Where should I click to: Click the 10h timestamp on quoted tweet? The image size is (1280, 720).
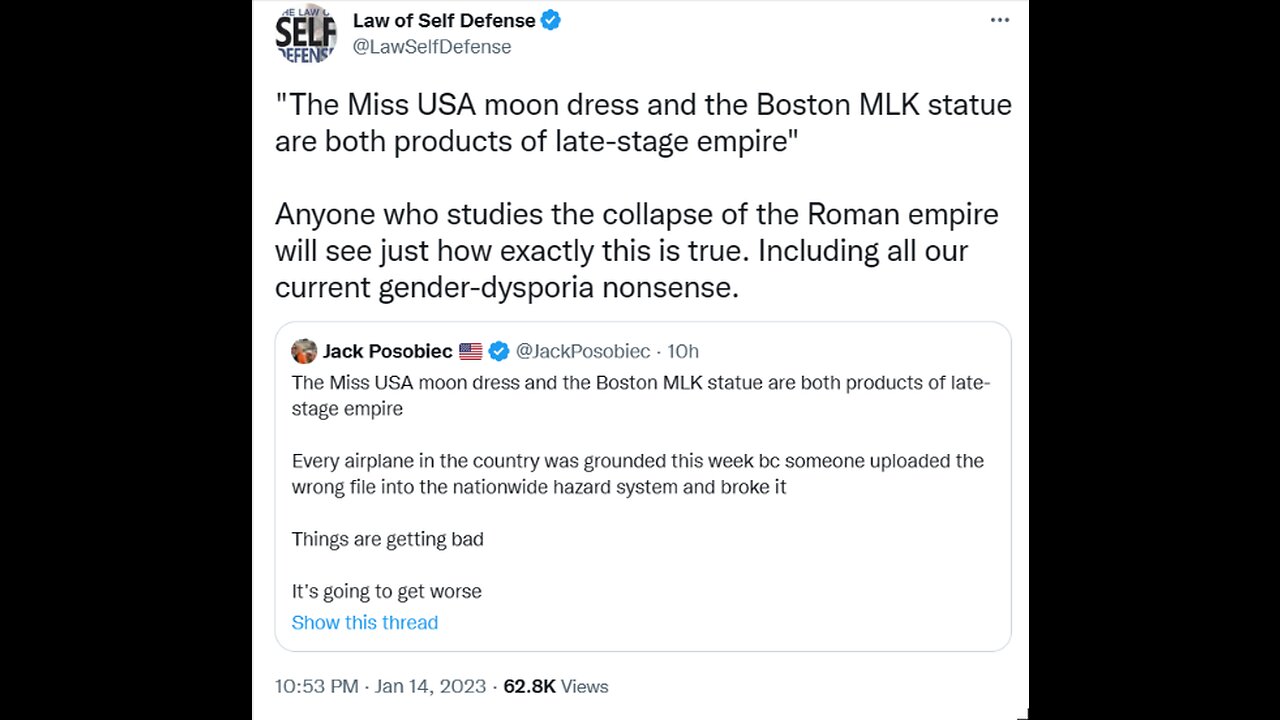coord(683,351)
